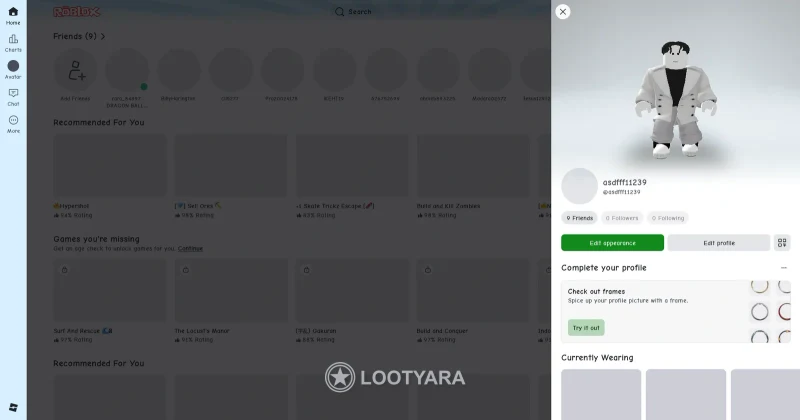
Task: Click the 0 Following pill
Action: click(668, 218)
